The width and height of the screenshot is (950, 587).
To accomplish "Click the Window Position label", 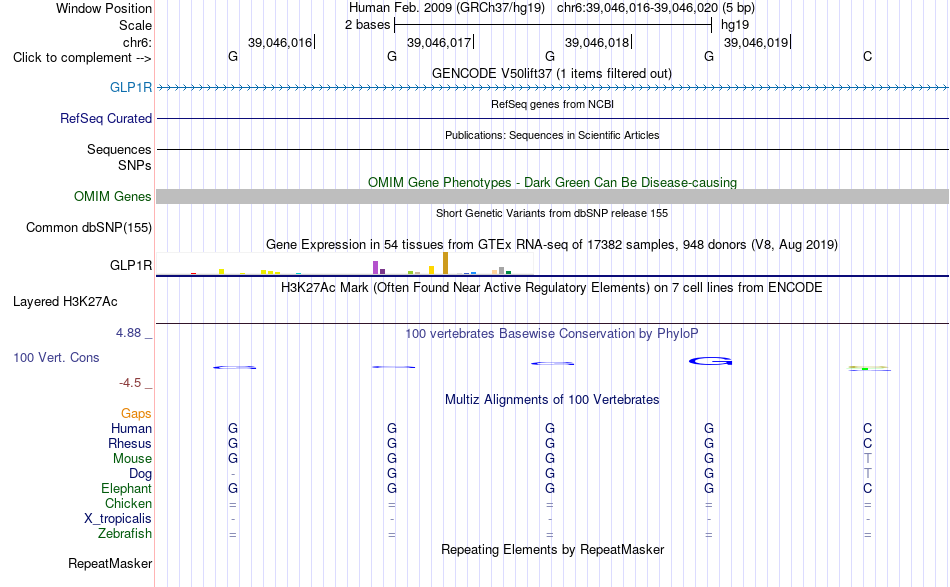I will coord(104,8).
